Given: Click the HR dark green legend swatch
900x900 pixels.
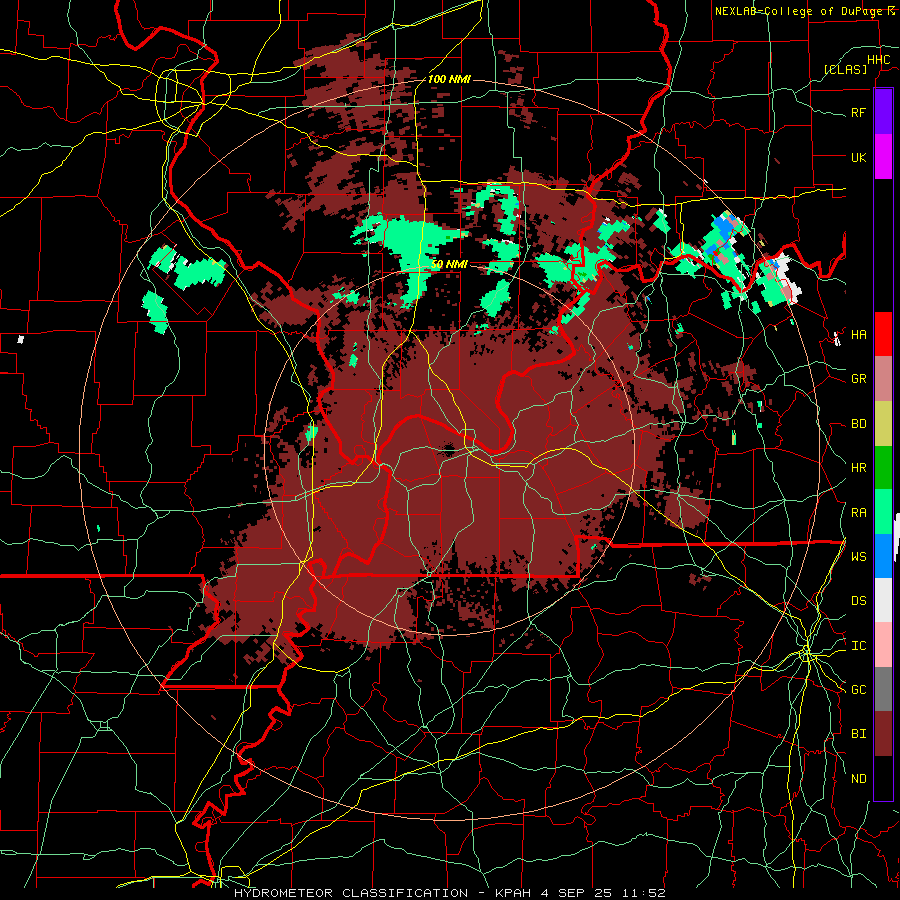Looking at the screenshot, I should coord(883,467).
